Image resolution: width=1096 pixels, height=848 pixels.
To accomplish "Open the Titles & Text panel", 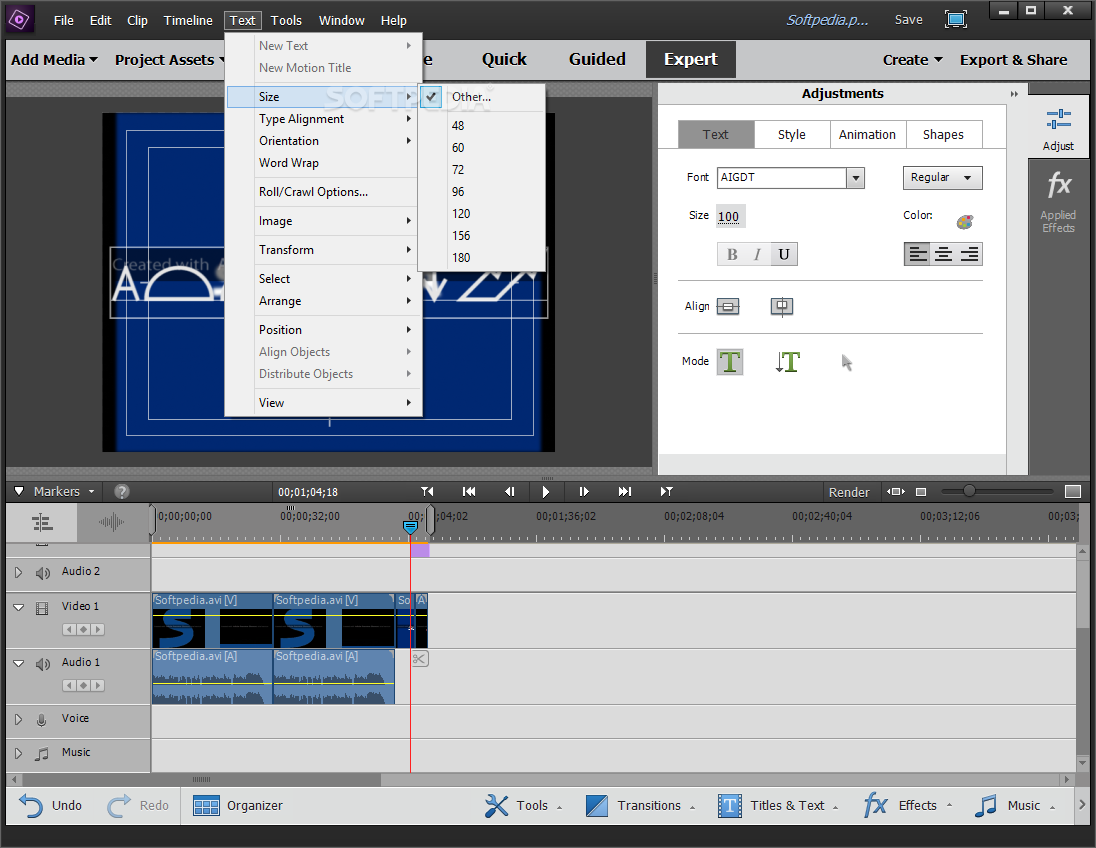I will [x=778, y=805].
